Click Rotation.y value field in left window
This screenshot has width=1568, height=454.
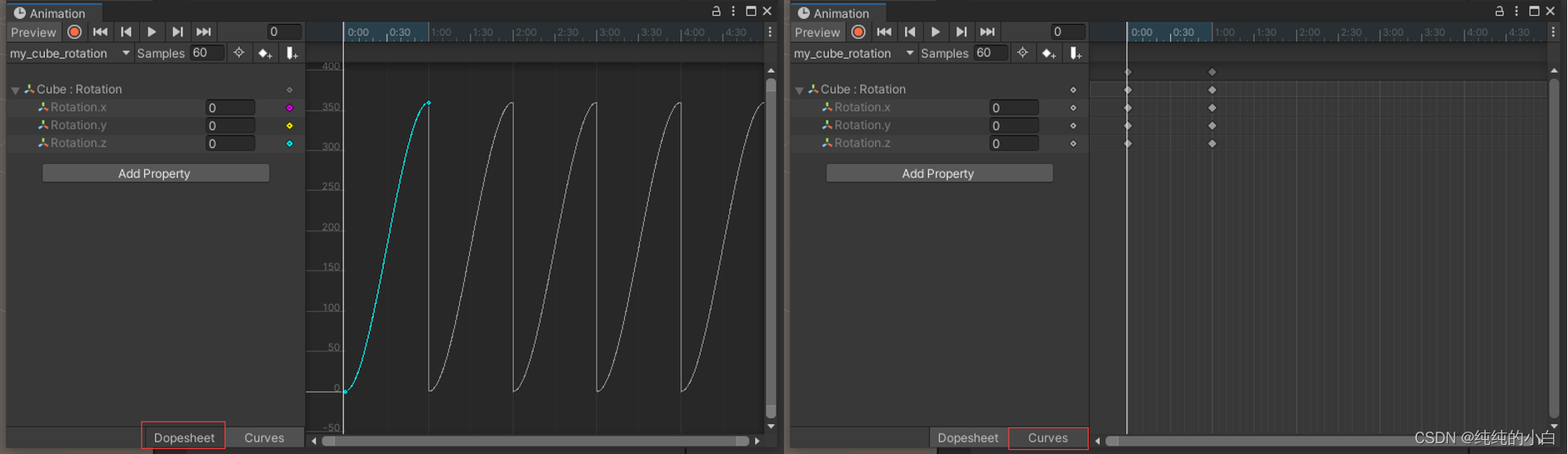pos(230,126)
